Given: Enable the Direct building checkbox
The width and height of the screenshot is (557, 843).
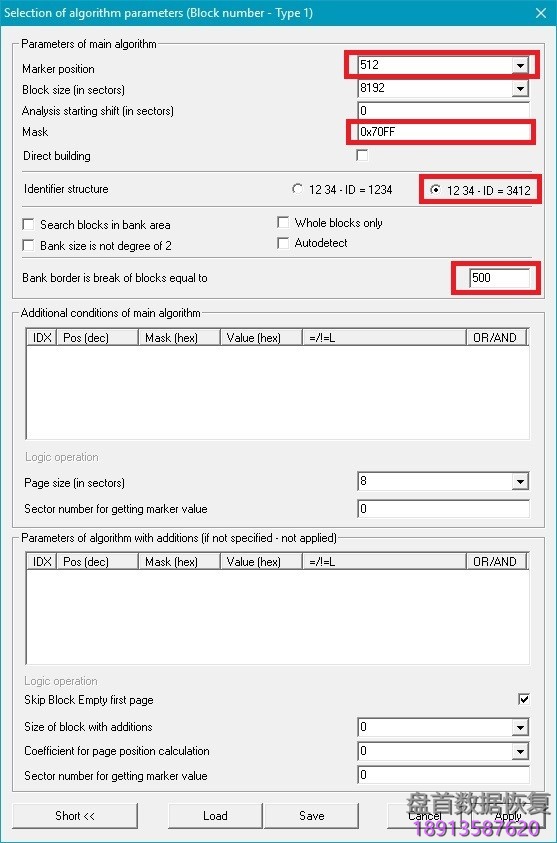Looking at the screenshot, I should (x=362, y=156).
